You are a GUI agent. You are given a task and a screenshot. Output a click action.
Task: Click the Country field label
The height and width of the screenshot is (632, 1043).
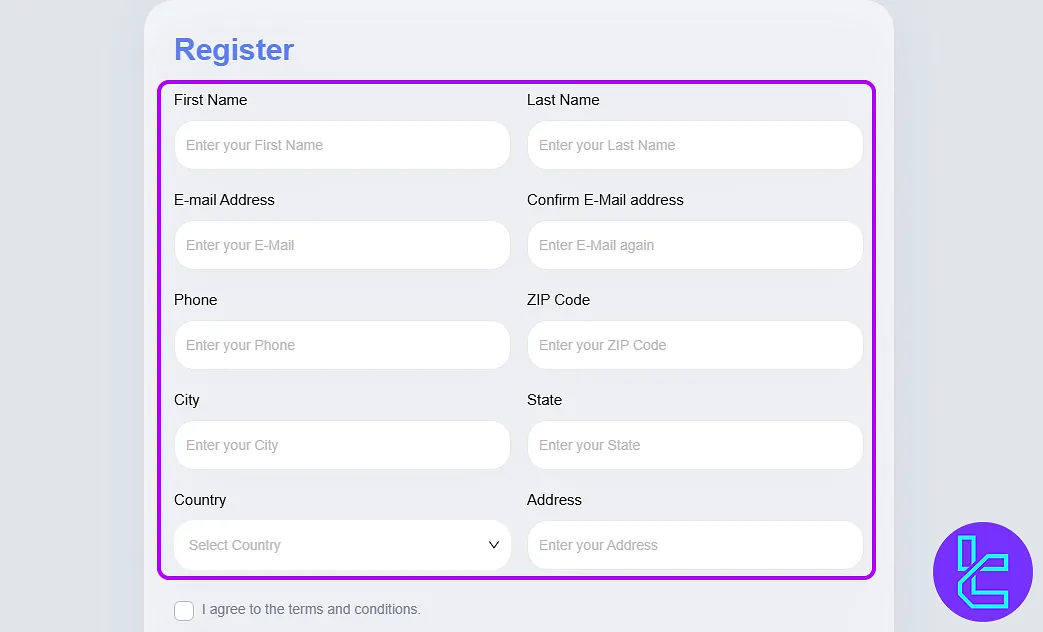coord(200,500)
